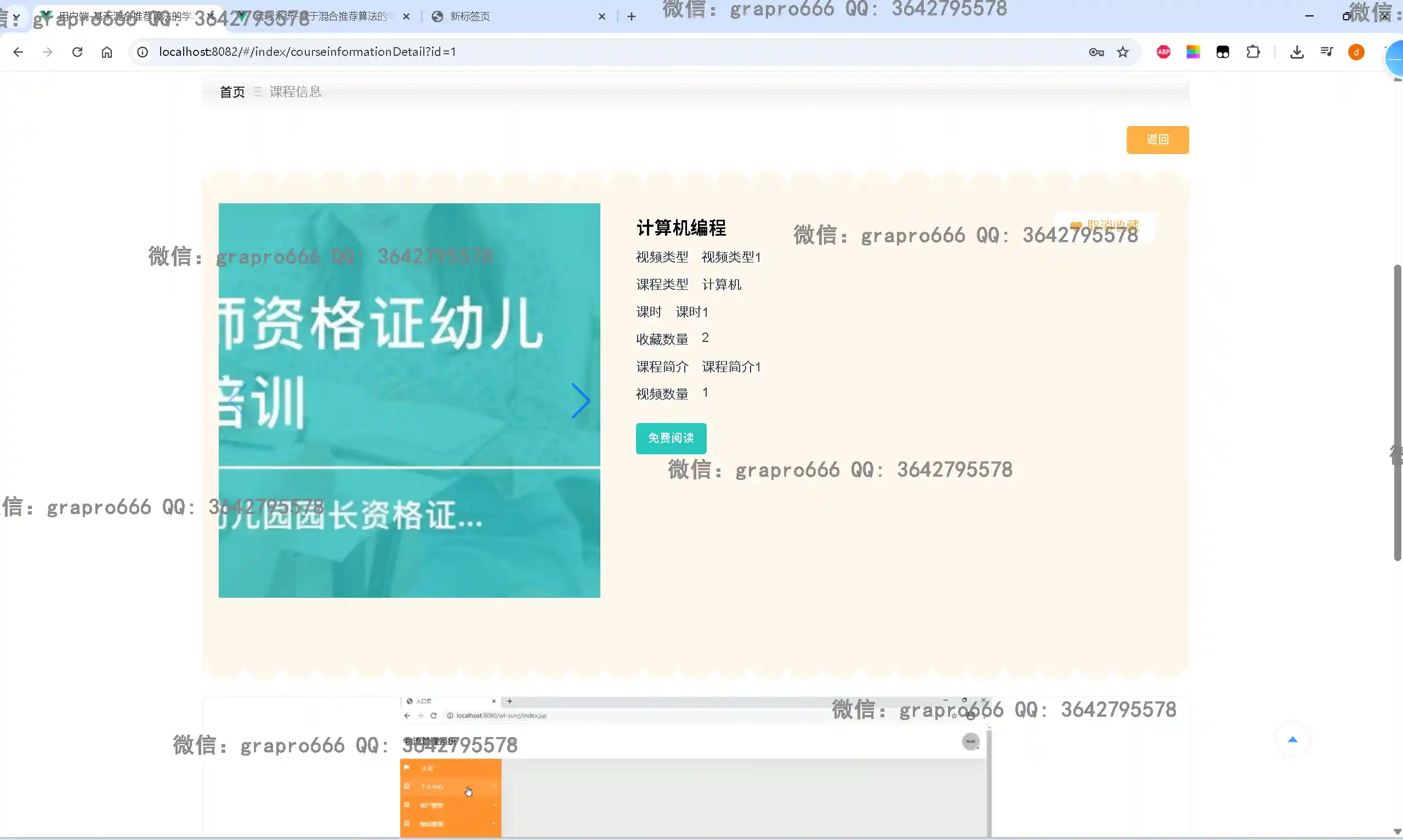Go to previous carousel image arrow
This screenshot has width=1403, height=840.
point(238,401)
